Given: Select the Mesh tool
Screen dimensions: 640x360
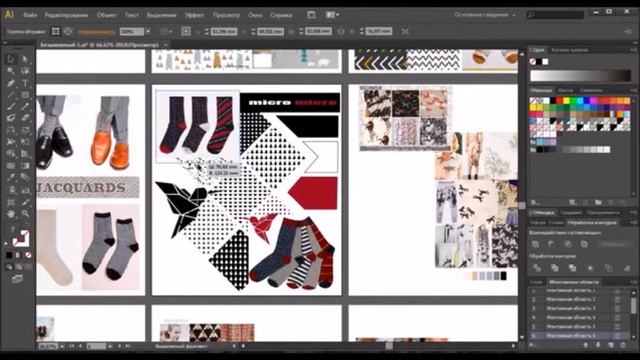Looking at the screenshot, I should pos(11,166).
